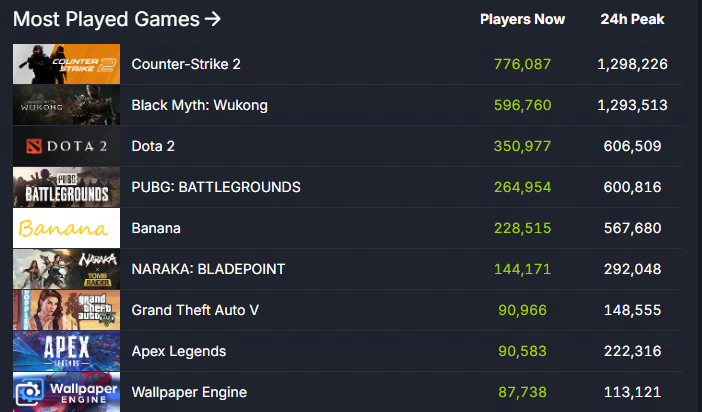
Task: Click the arrow beside Most Played Games
Action: [213, 19]
